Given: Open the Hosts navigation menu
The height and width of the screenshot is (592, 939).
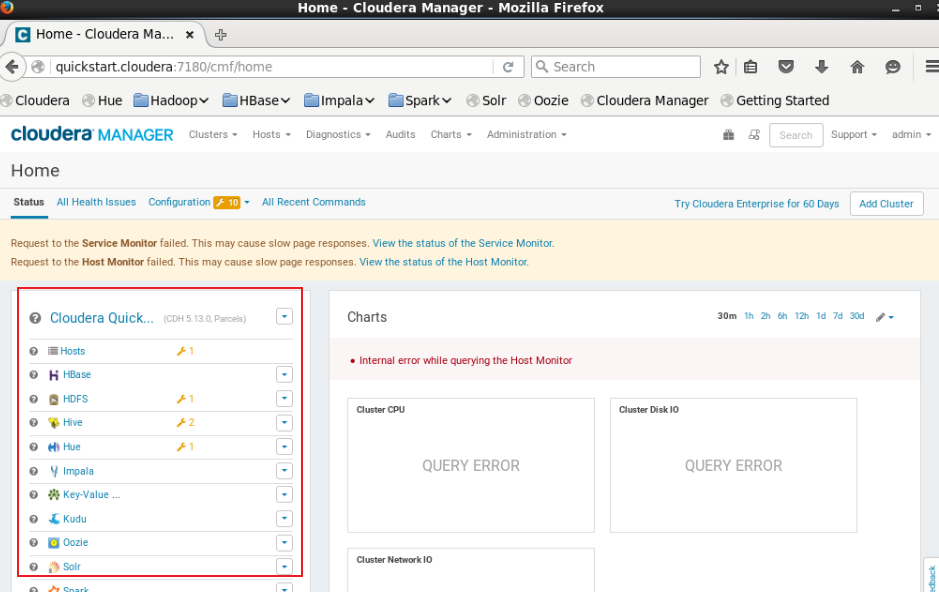Looking at the screenshot, I should [271, 135].
